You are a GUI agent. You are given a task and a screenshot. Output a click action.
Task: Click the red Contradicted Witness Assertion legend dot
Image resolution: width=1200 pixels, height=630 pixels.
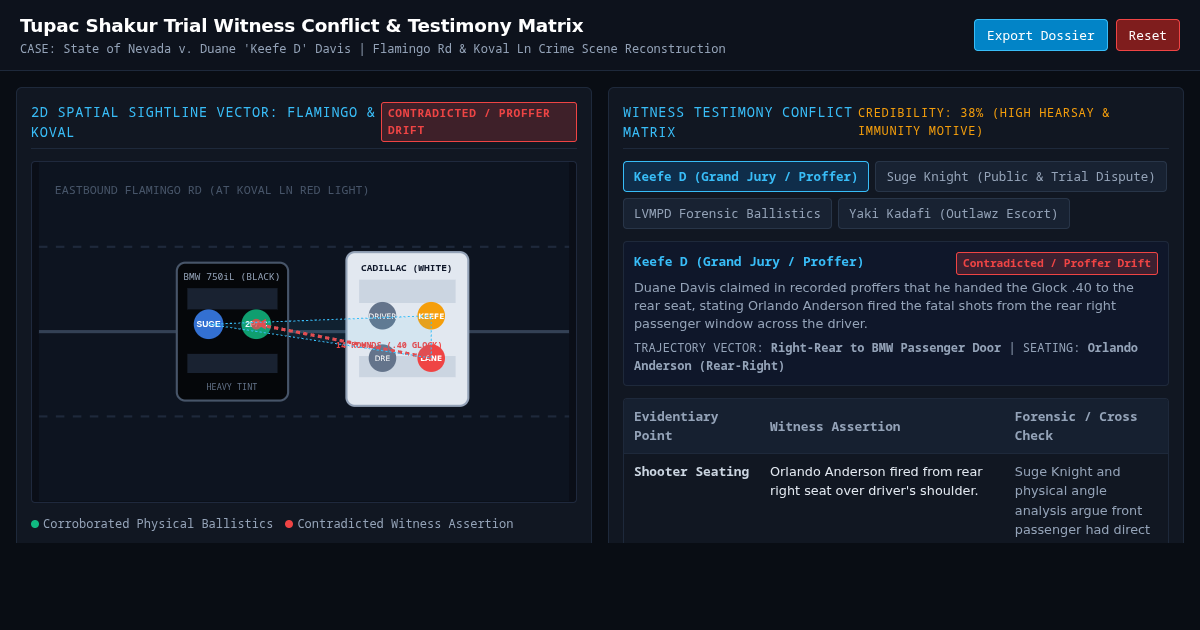click(x=289, y=524)
